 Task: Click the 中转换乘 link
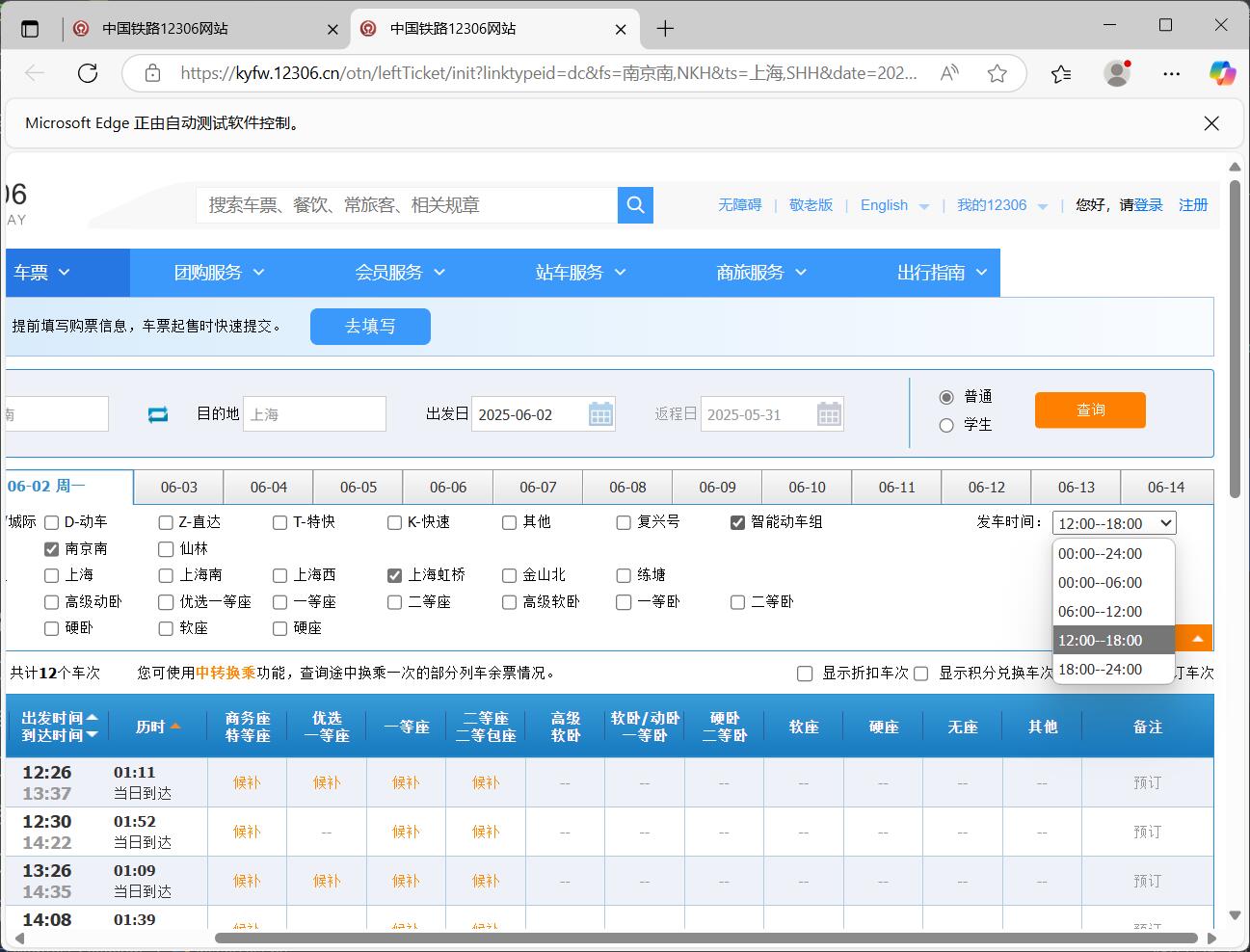click(x=226, y=674)
